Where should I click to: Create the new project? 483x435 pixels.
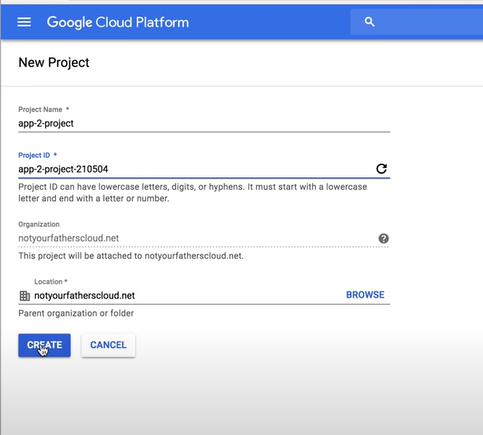[x=44, y=345]
